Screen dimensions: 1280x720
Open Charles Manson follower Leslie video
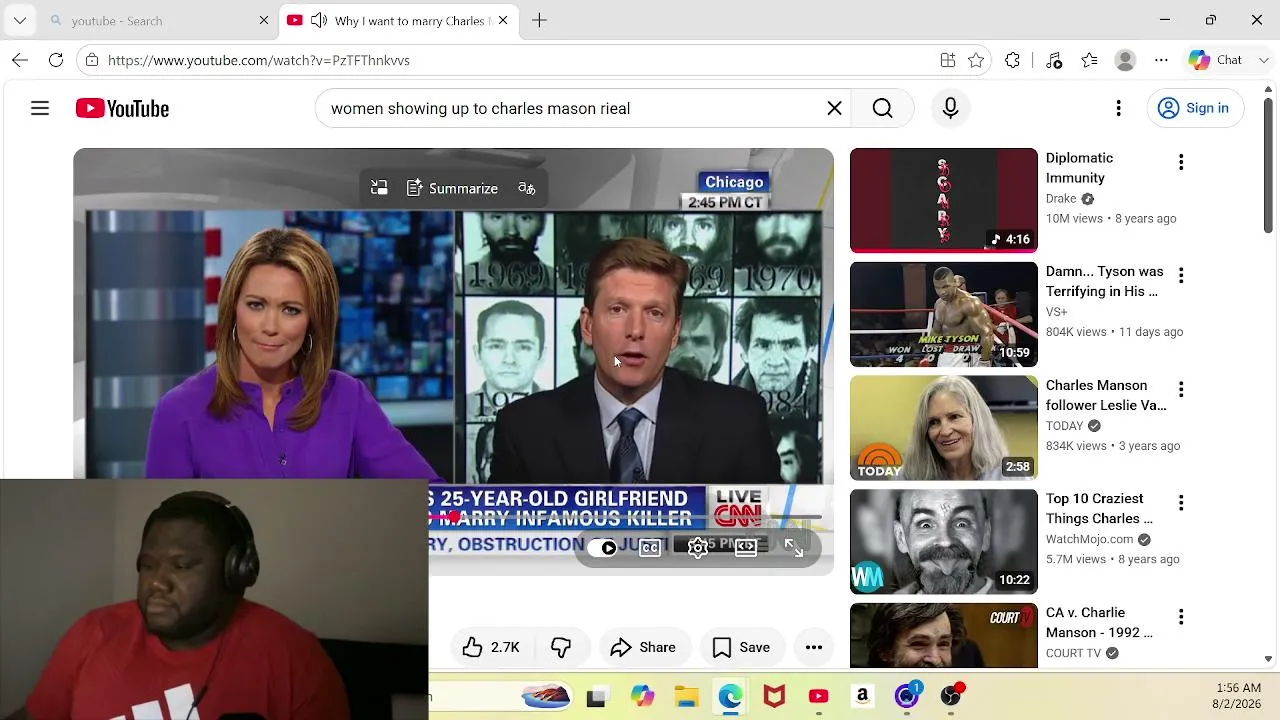[x=944, y=428]
